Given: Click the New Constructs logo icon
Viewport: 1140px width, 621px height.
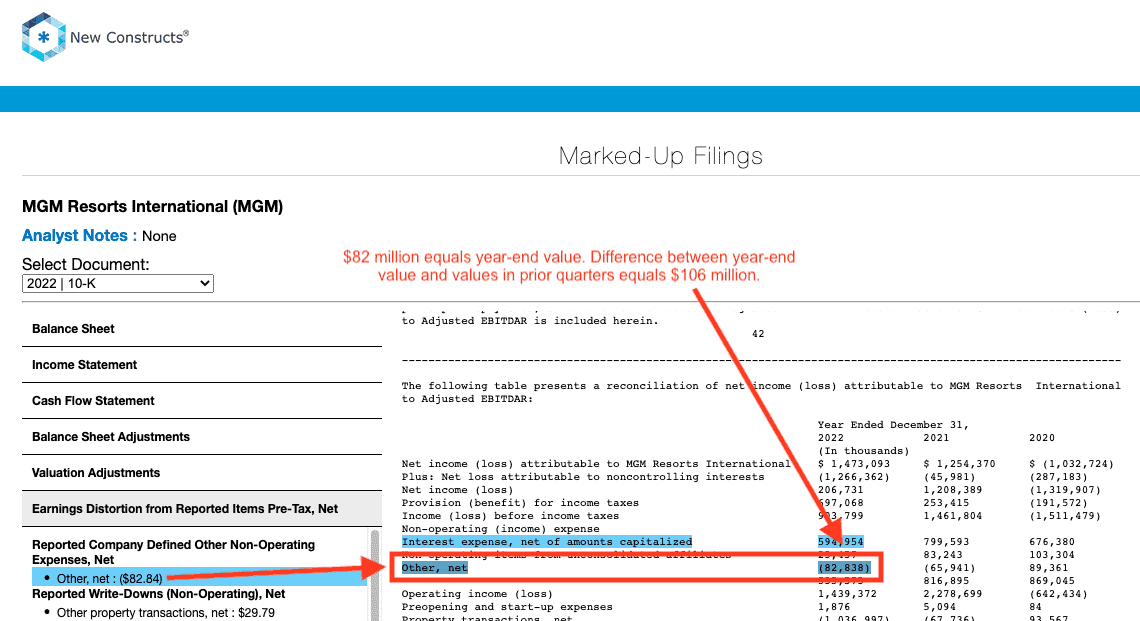Looking at the screenshot, I should (44, 37).
